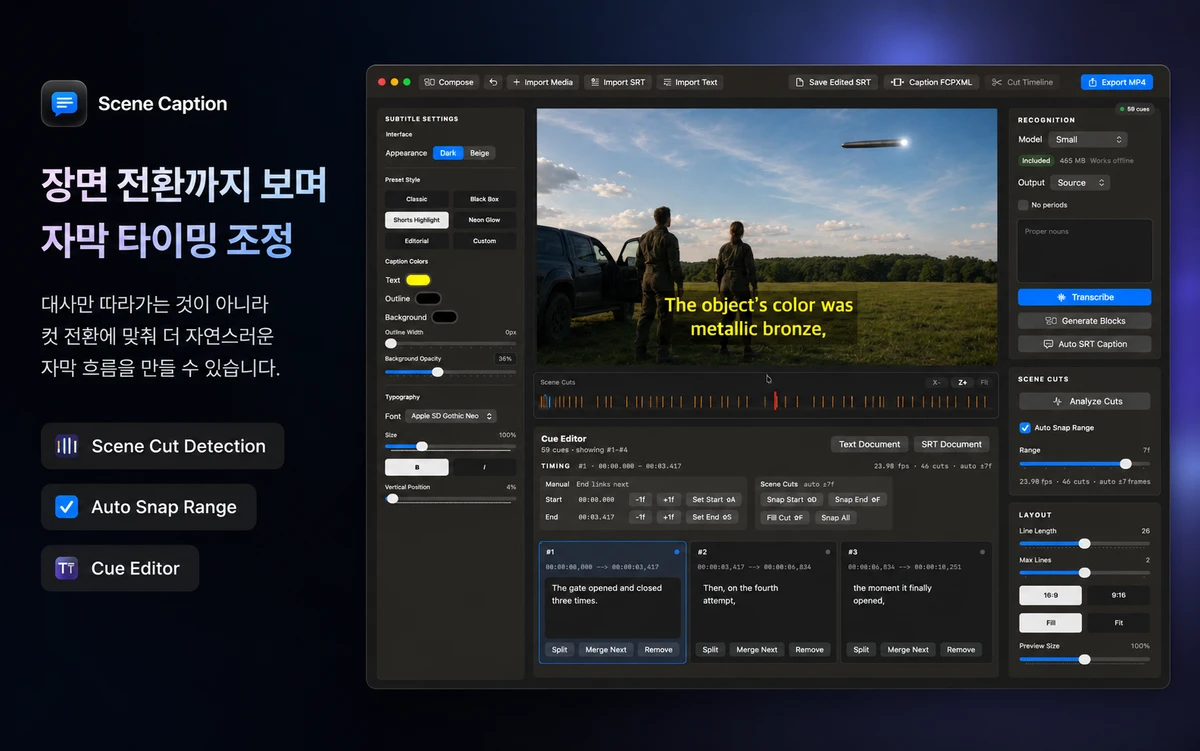
Task: Toggle bold B formatting
Action: (417, 467)
